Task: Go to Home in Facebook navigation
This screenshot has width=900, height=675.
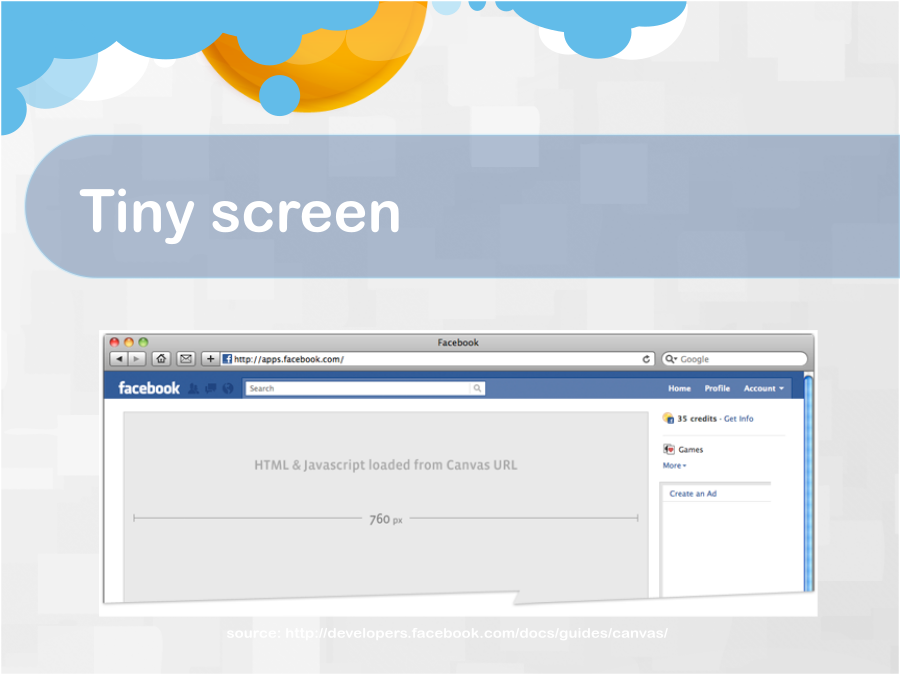Action: point(679,388)
